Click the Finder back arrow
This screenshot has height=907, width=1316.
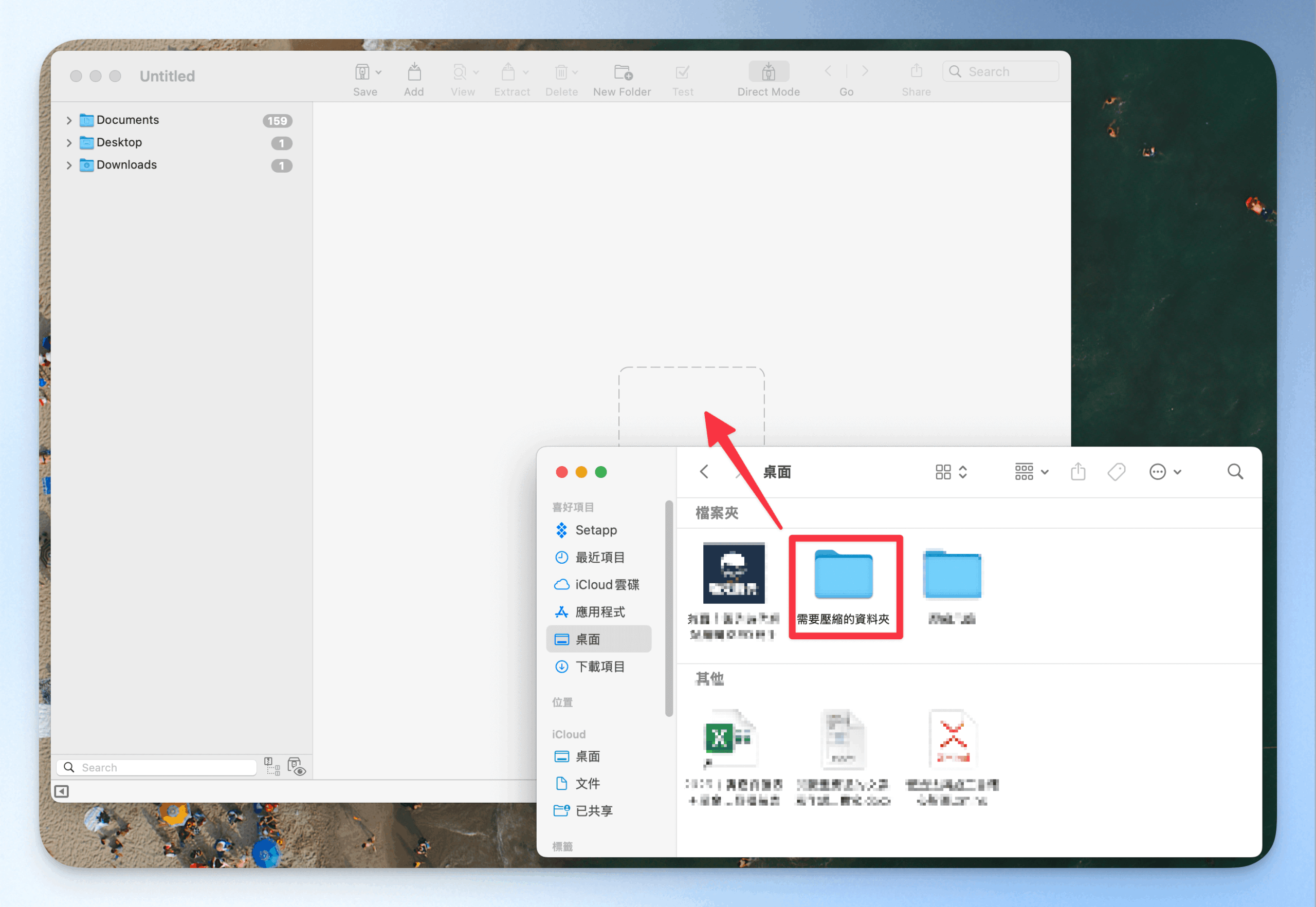point(704,472)
